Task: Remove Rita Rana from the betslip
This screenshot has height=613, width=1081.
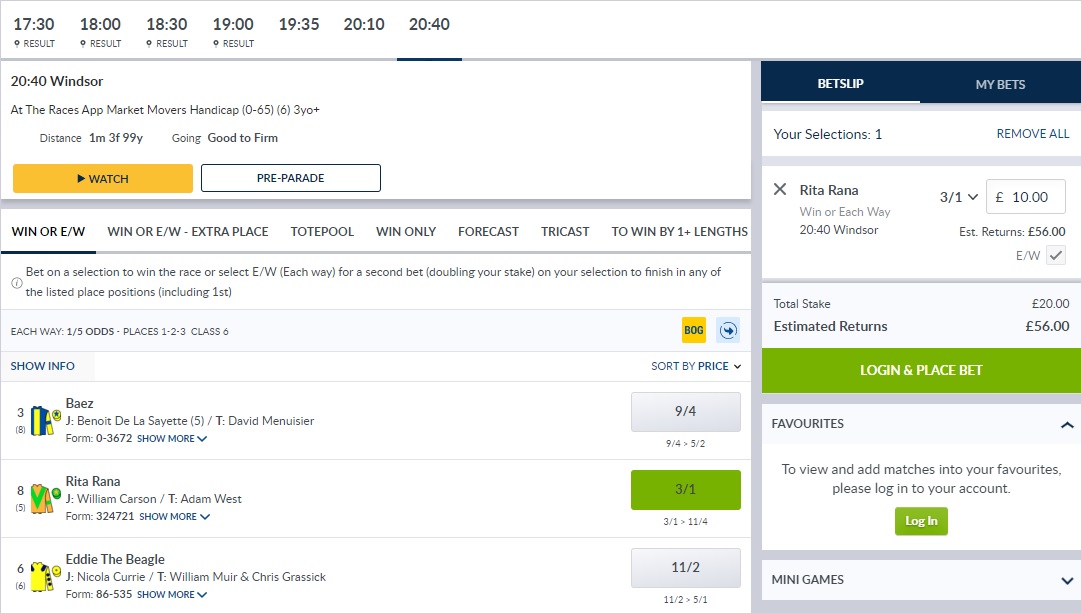Action: (x=780, y=190)
